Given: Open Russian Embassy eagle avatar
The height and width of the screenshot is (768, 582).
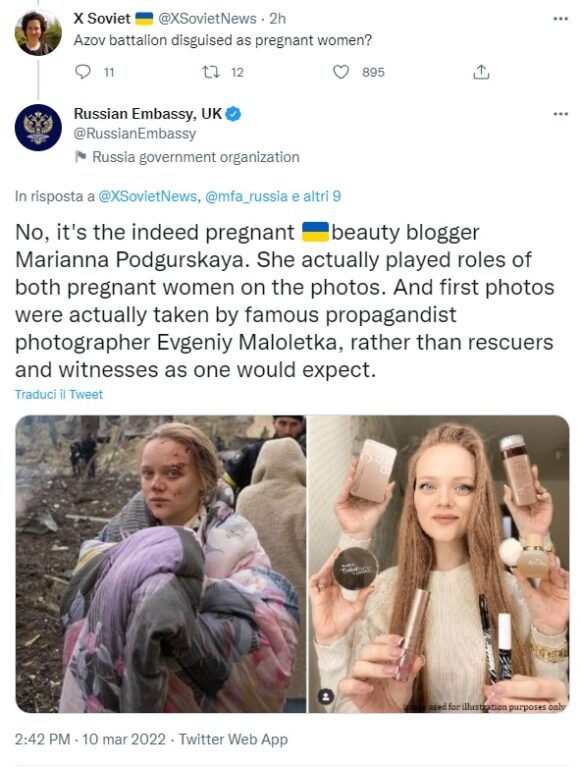Looking at the screenshot, I should [38, 127].
